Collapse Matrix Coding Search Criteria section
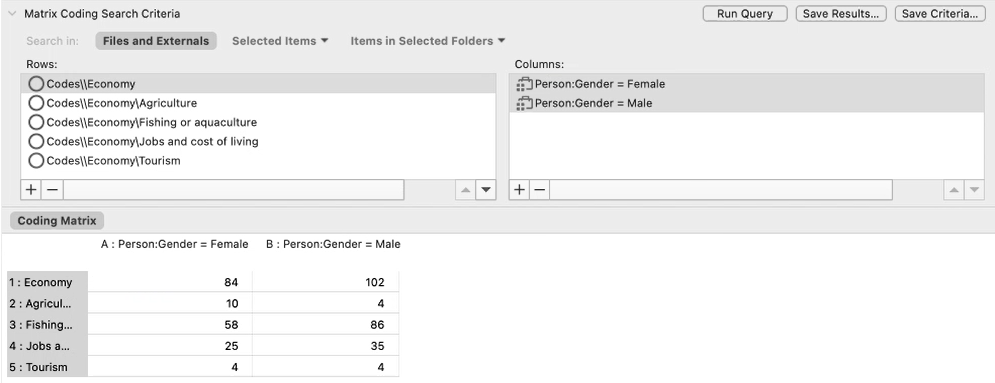 pos(11,13)
